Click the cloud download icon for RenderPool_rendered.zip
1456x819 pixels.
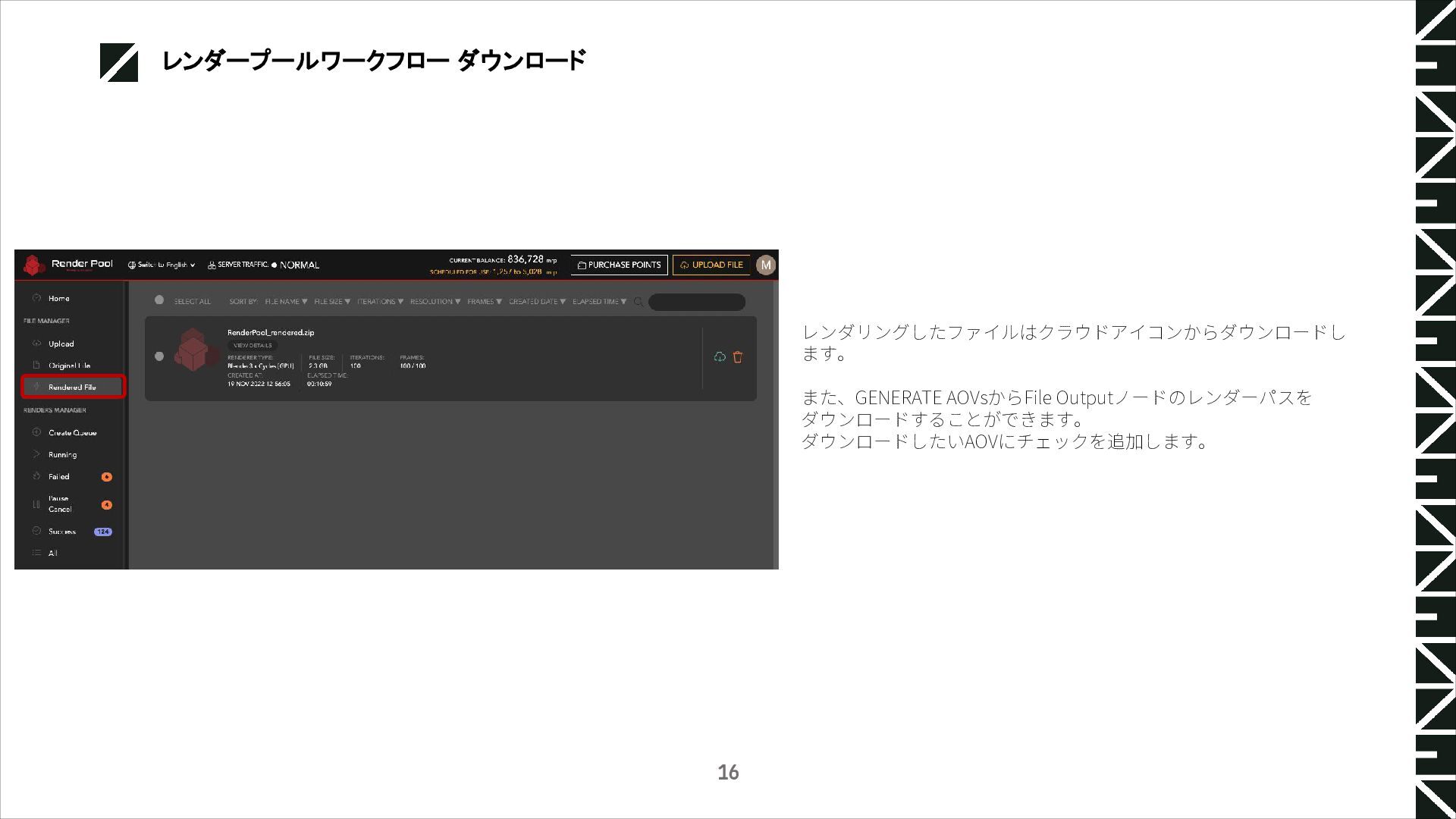coord(720,356)
